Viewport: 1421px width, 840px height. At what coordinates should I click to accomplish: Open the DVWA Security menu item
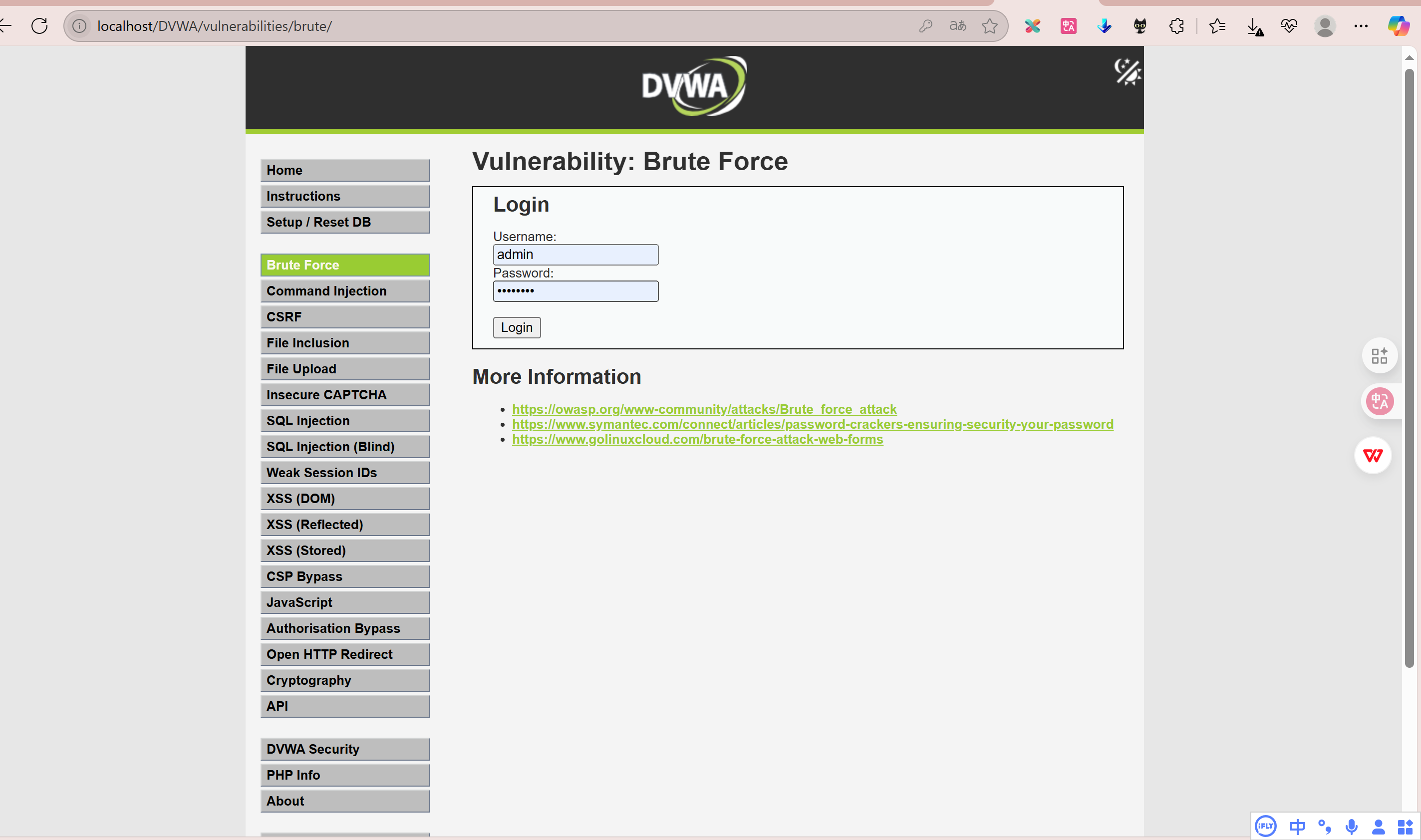click(344, 749)
